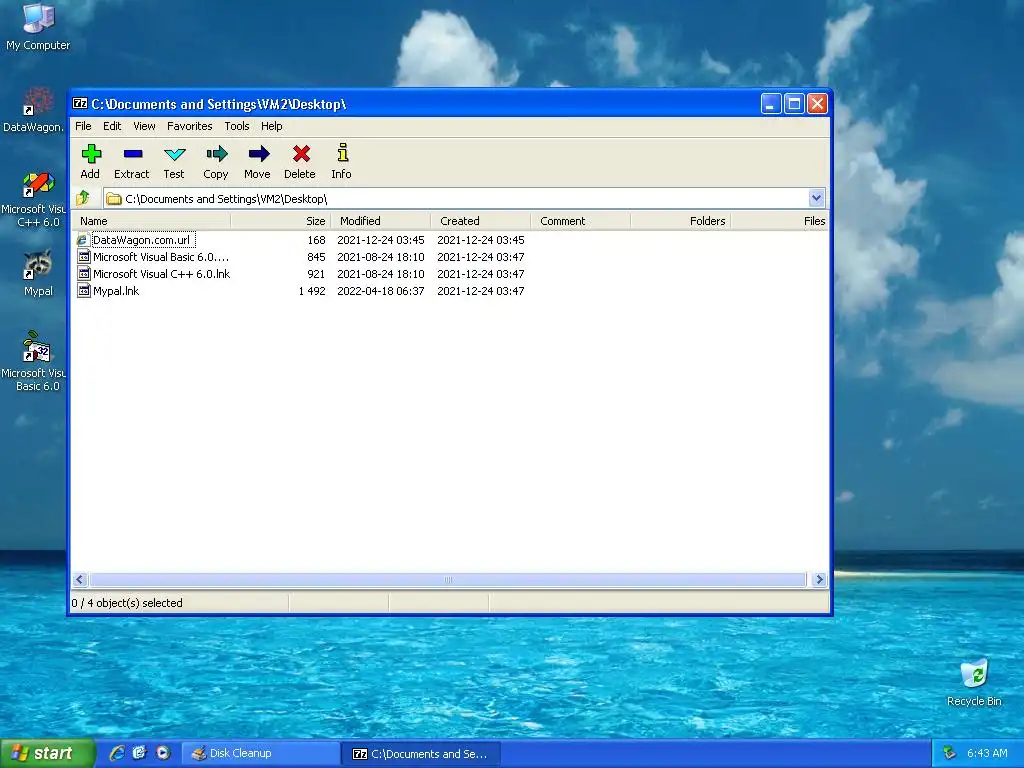Click the system tray network icon
Screen dimensions: 1024x768
[x=950, y=753]
